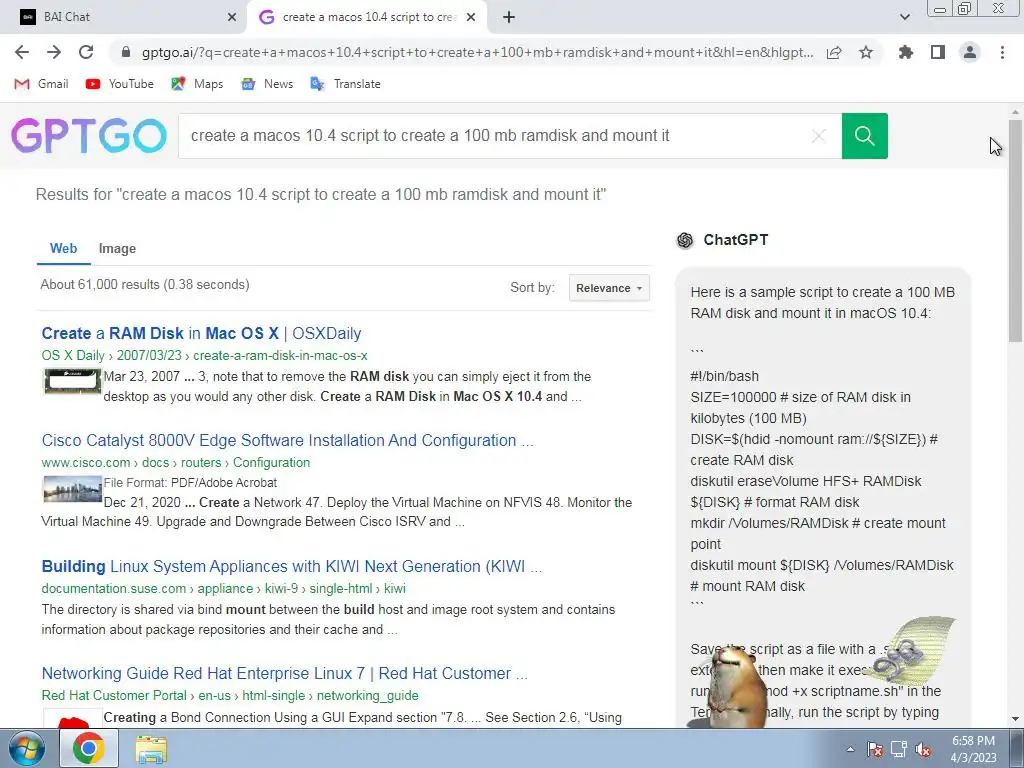Select the GPTGO search tab
The width and height of the screenshot is (1024, 768).
coord(366,18)
